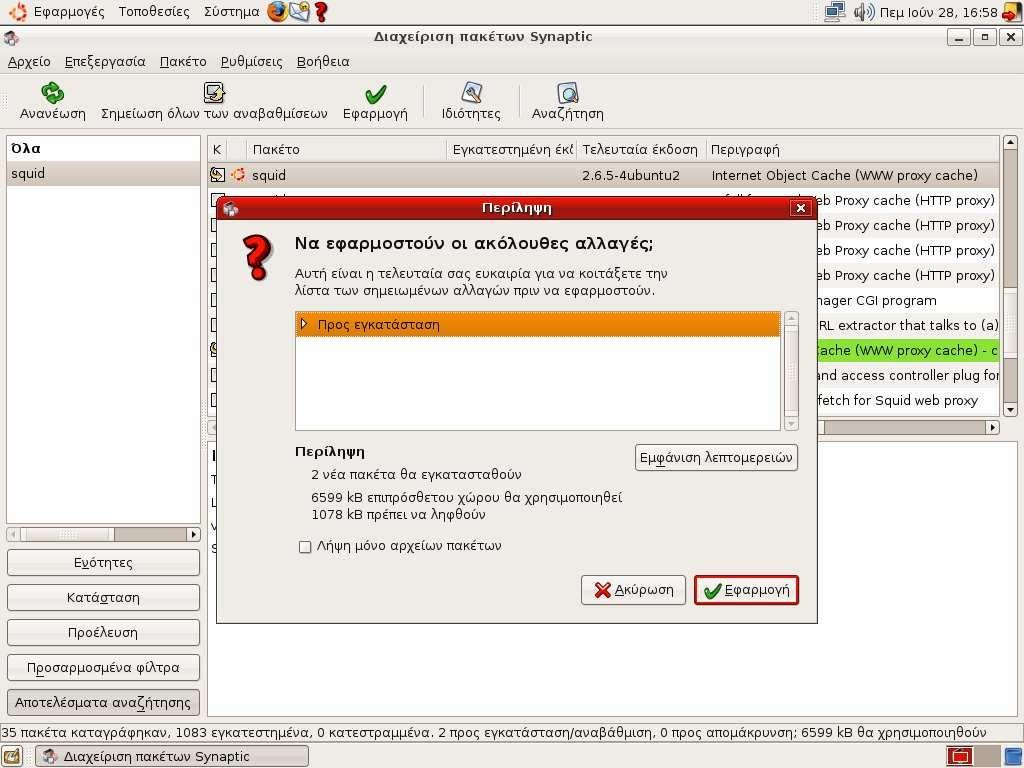Open the Βοήθεια menu
The height and width of the screenshot is (768, 1024).
[x=323, y=61]
